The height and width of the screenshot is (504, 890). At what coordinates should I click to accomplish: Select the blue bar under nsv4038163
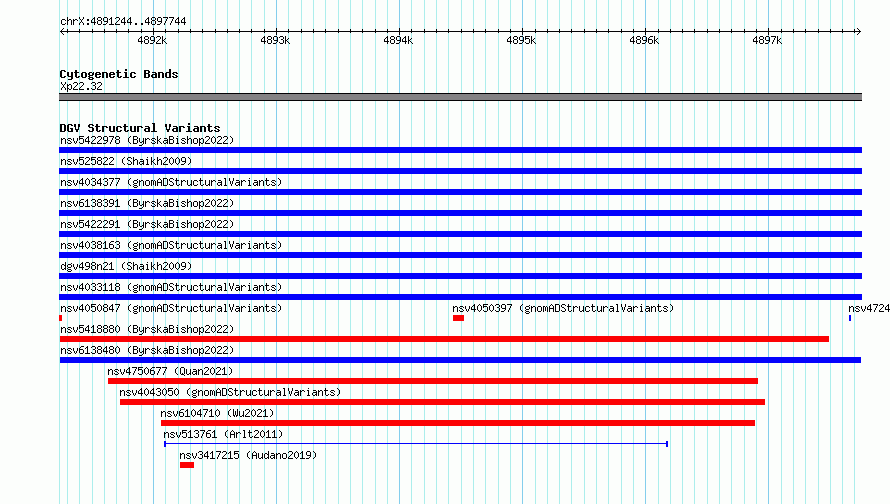coord(460,255)
